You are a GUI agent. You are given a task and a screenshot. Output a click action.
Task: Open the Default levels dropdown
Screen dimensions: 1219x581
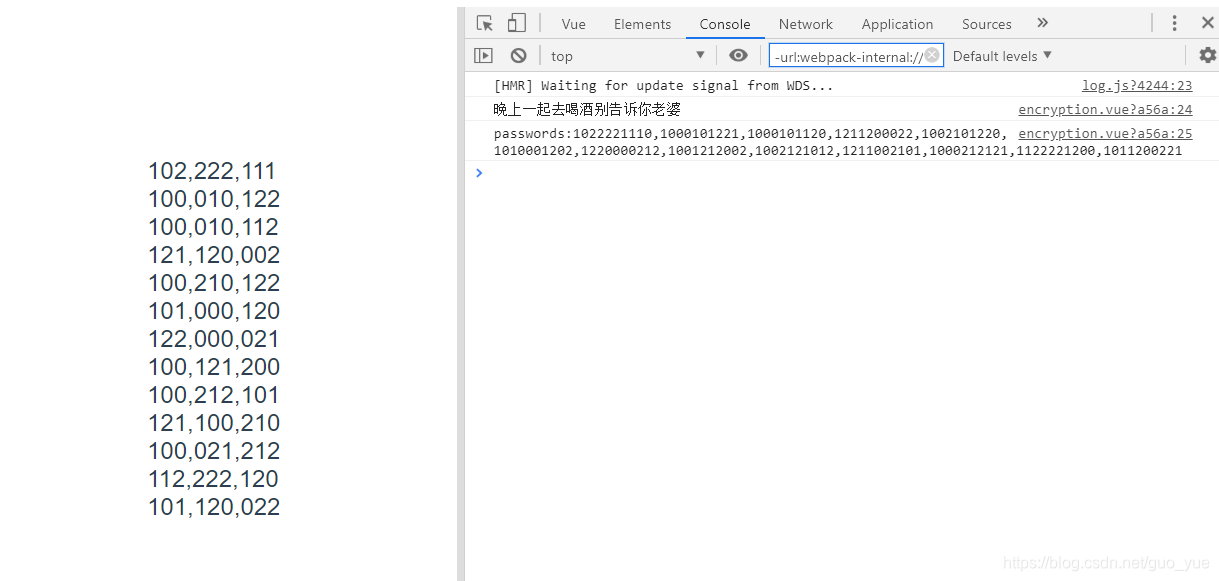coord(1002,56)
